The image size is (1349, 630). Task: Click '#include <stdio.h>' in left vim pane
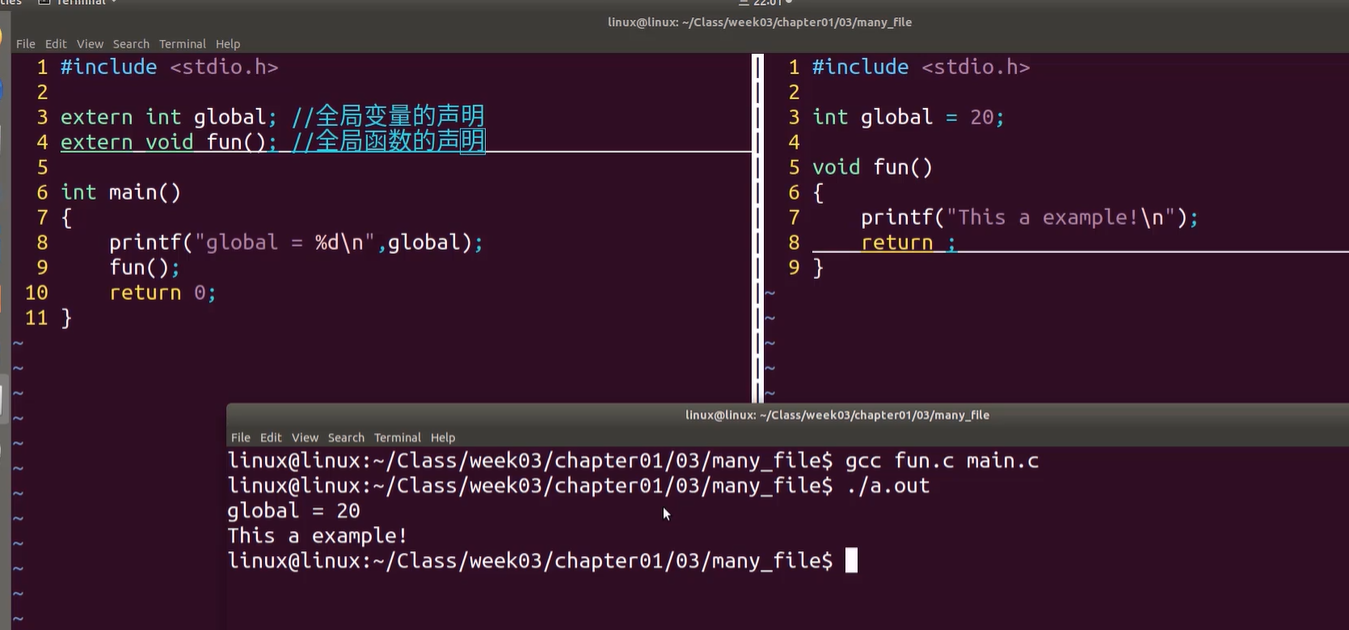click(x=169, y=67)
